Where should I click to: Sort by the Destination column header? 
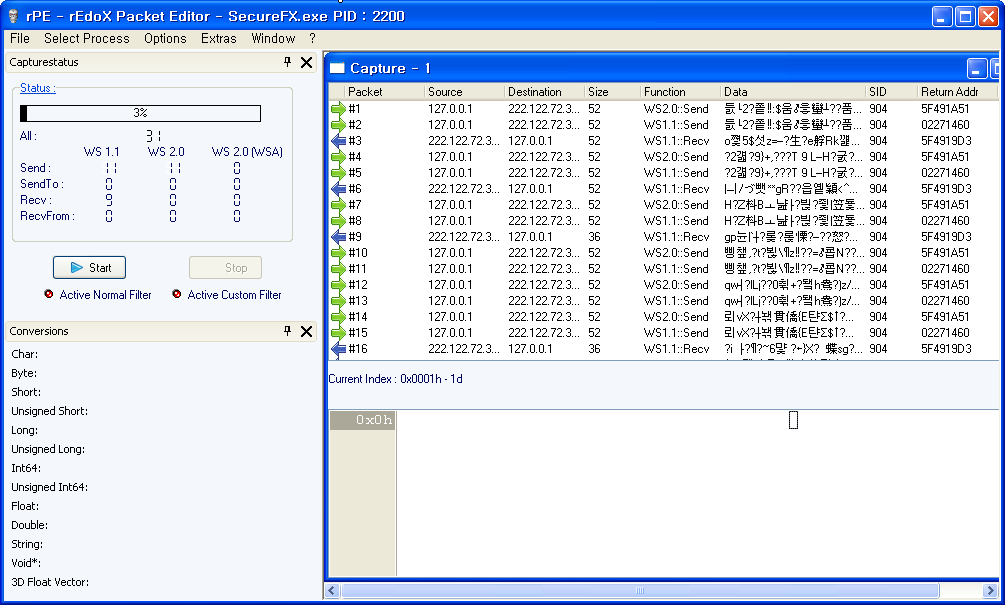click(544, 92)
